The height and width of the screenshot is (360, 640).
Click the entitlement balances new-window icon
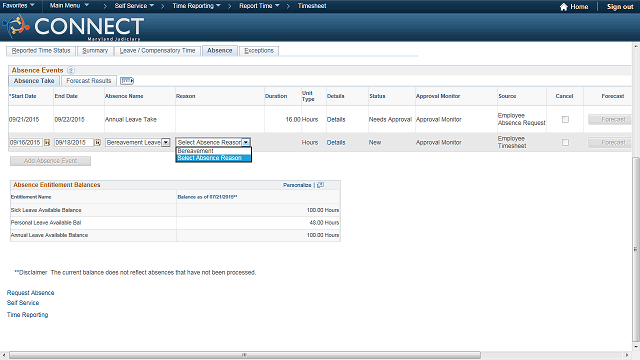(320, 185)
